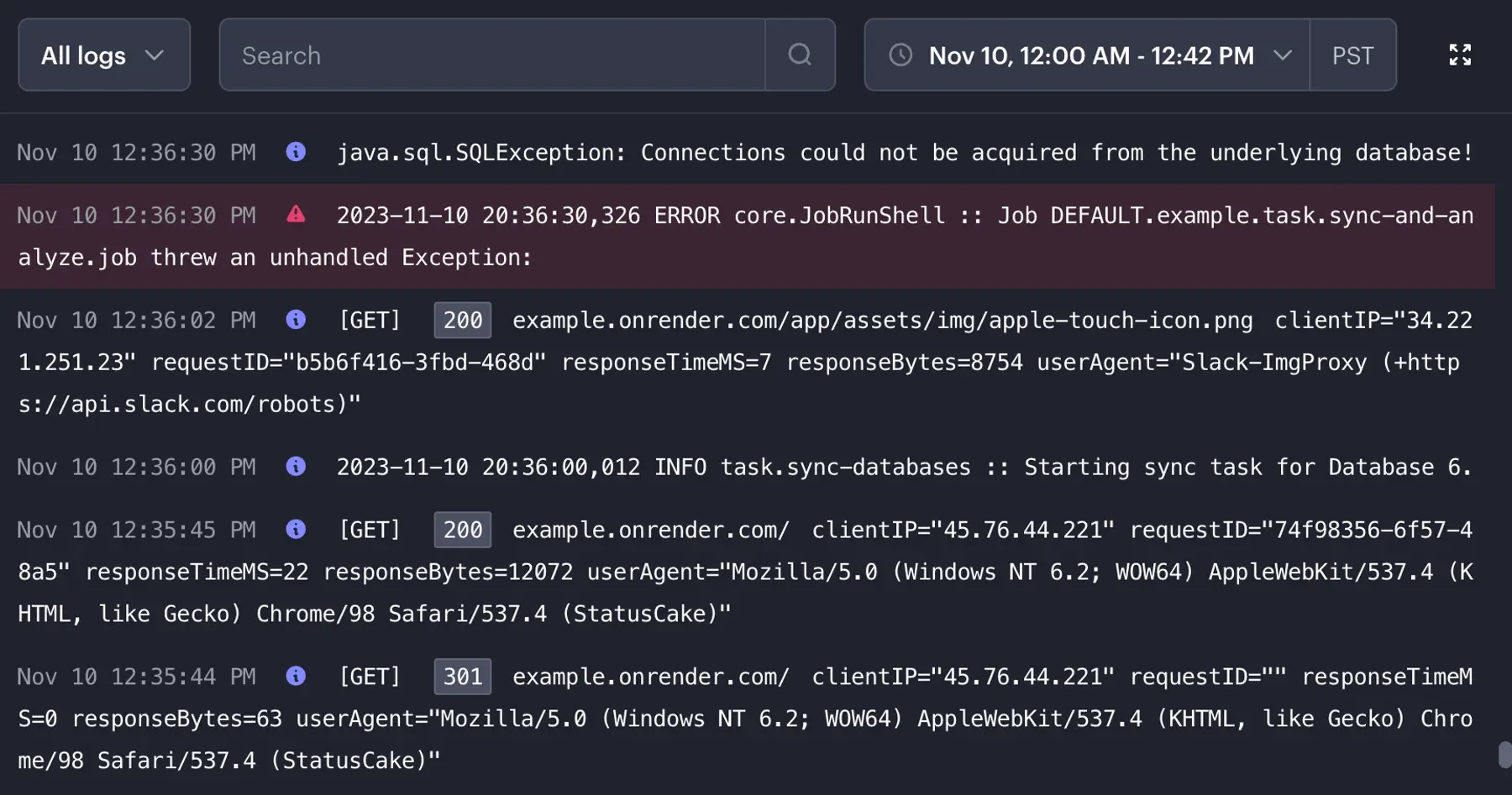Select the highlighted unhandled Exception log row
This screenshot has width=1512, height=795.
pyautogui.click(x=756, y=236)
